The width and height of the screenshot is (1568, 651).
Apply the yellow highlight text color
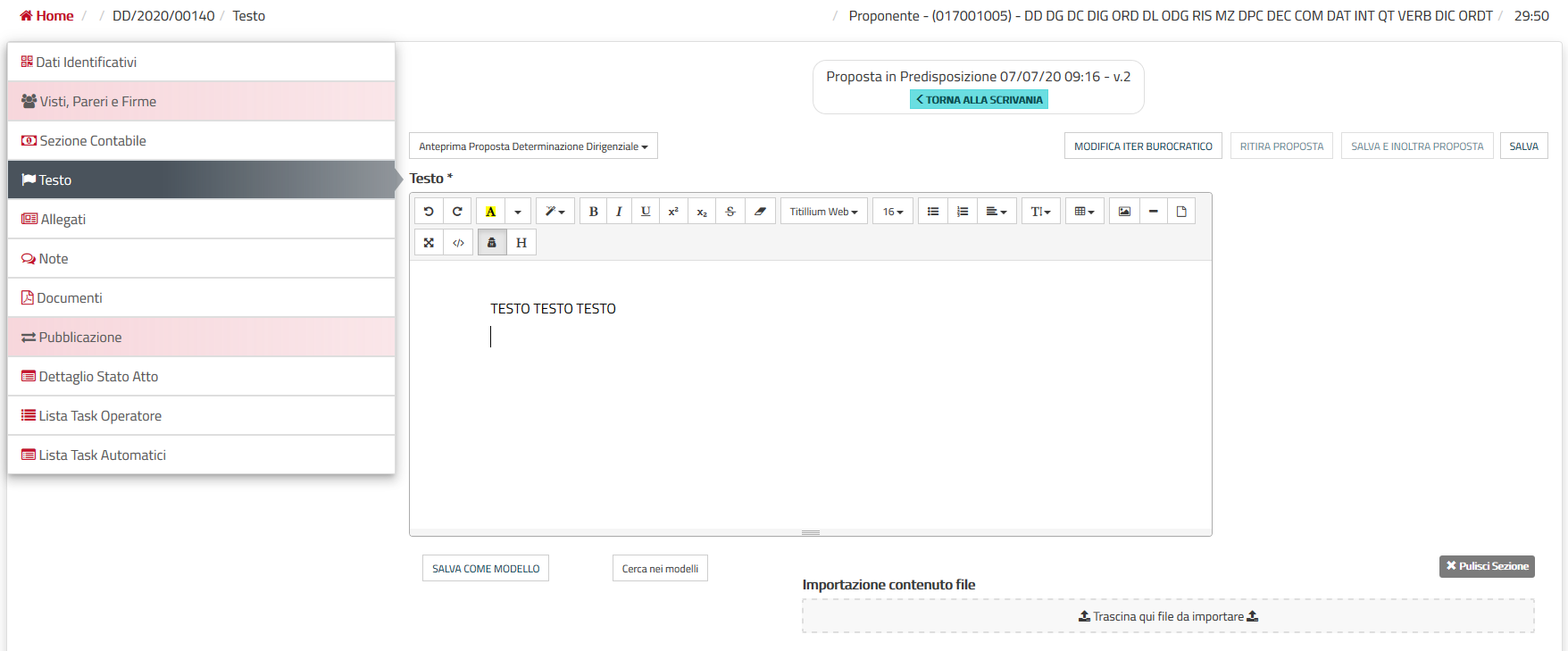point(490,212)
